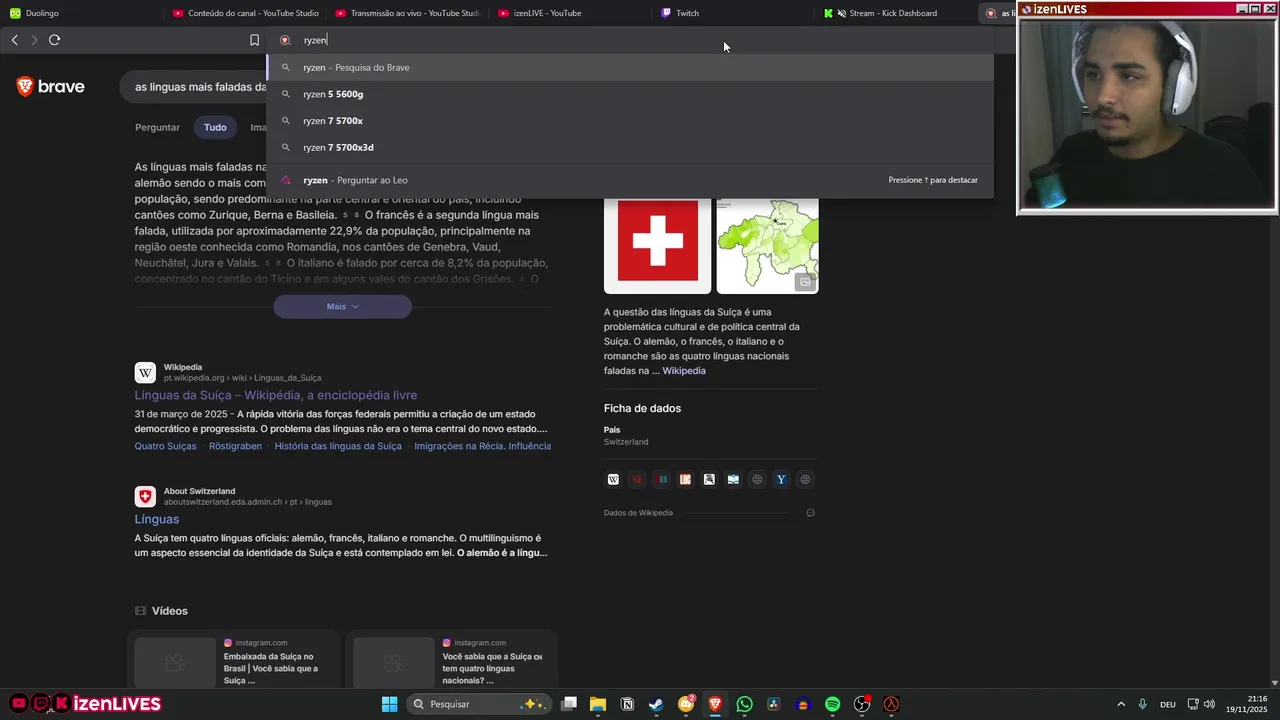Open the quatro línguas nacionais video card
The width and height of the screenshot is (1280, 720).
coord(451,662)
